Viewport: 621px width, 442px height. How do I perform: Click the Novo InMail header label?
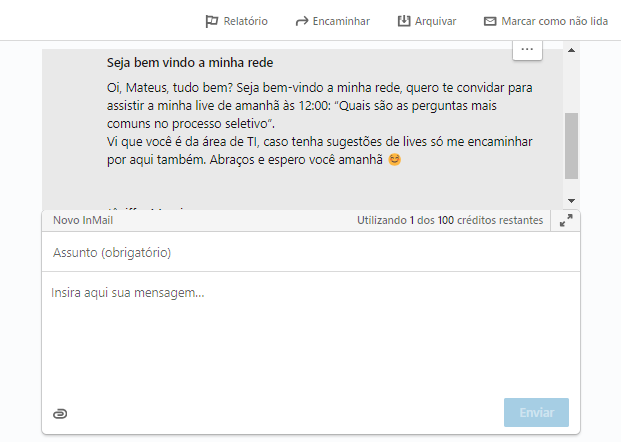pos(83,220)
